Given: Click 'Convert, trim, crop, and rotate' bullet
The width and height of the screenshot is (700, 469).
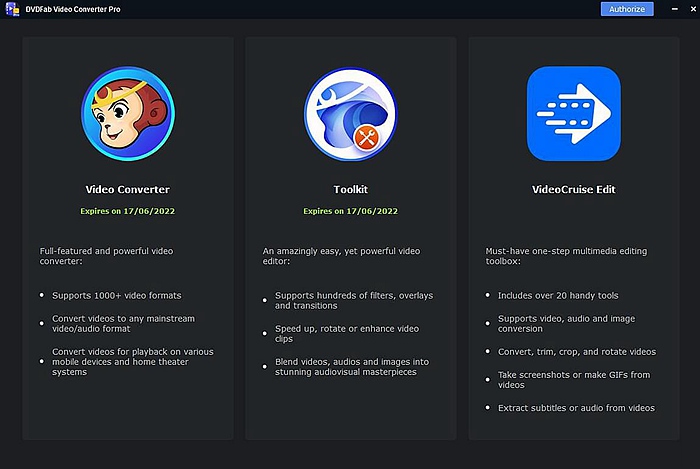Looking at the screenshot, I should click(x=577, y=352).
